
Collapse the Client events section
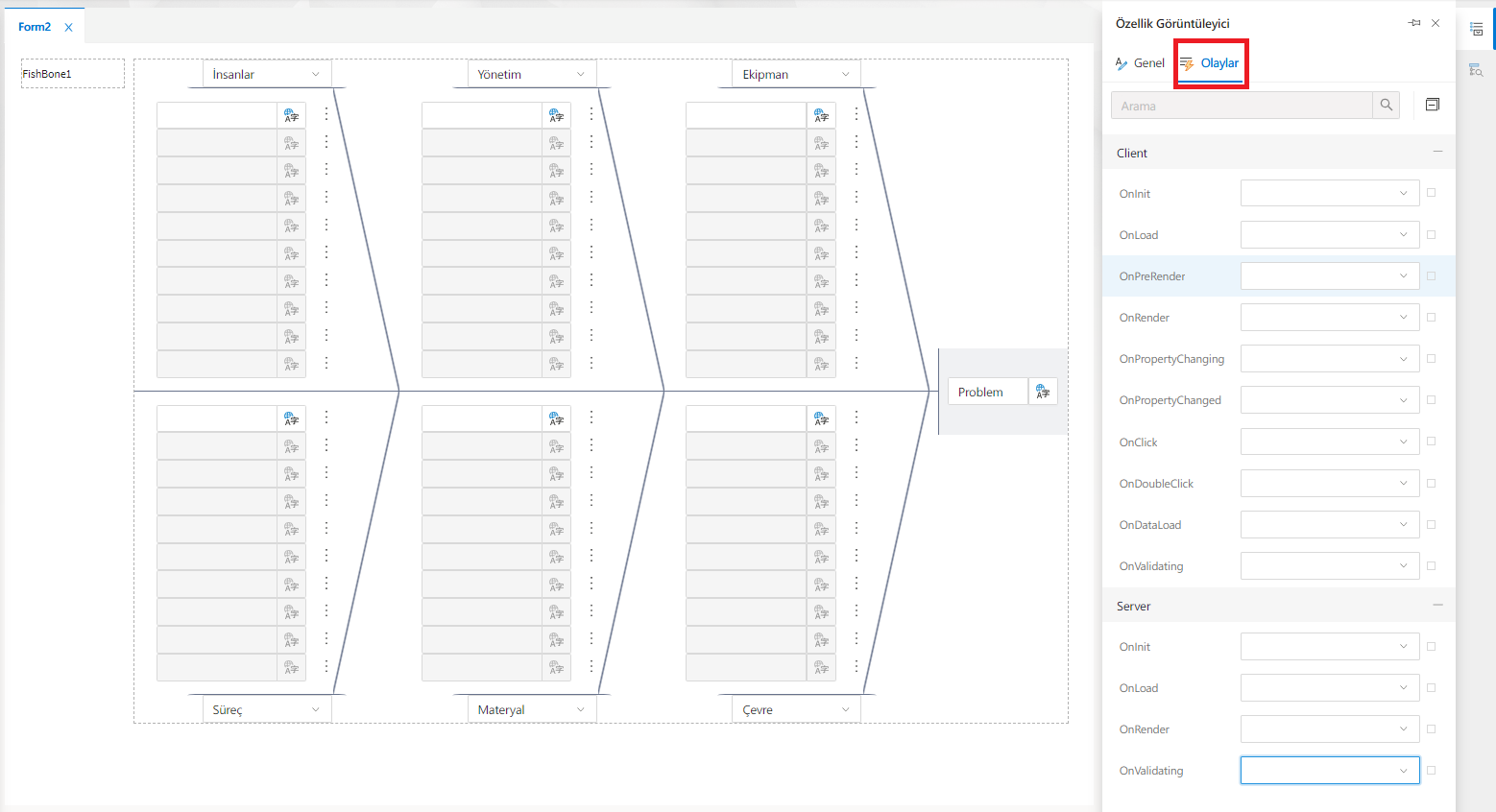tap(1437, 152)
